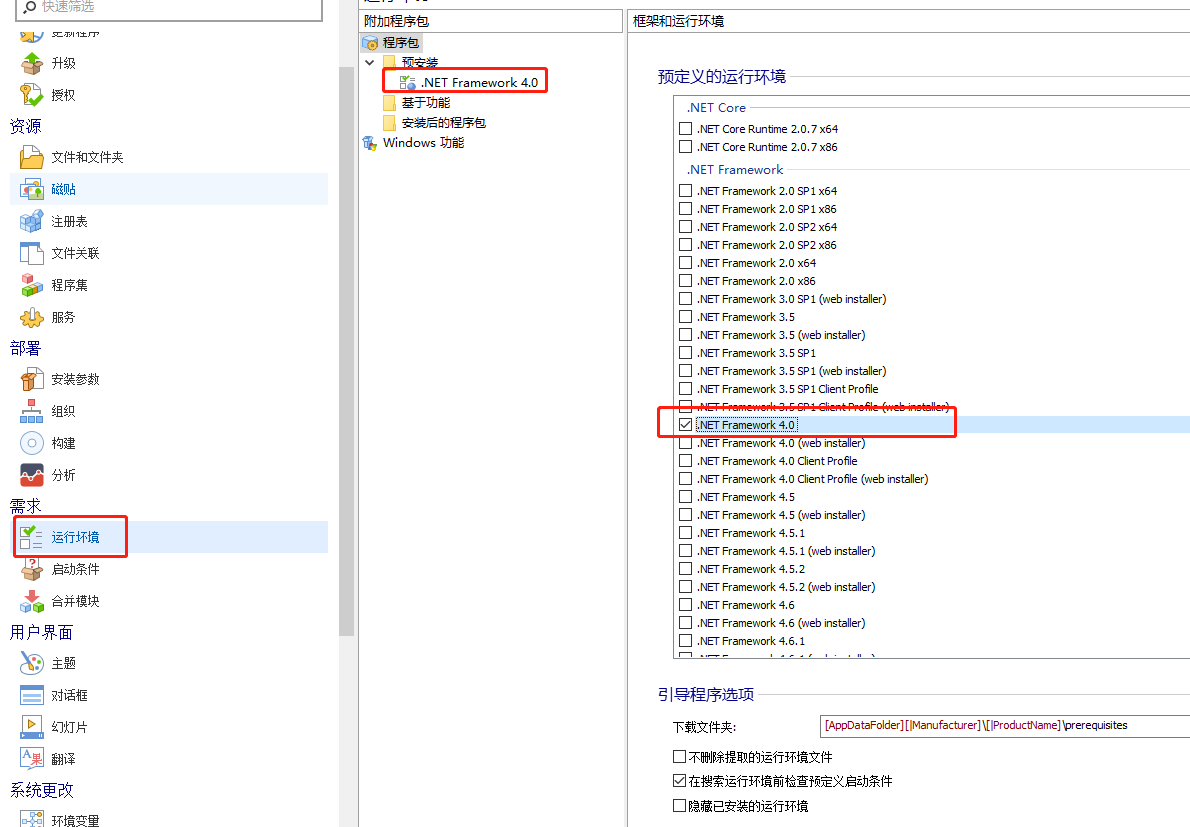Click the 程序集 (Assemblies) icon
The image size is (1190, 827).
coord(32,285)
